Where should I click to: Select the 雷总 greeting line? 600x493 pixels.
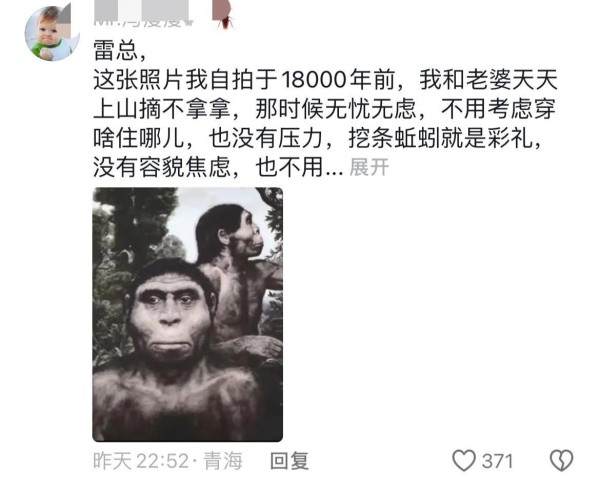tap(120, 51)
